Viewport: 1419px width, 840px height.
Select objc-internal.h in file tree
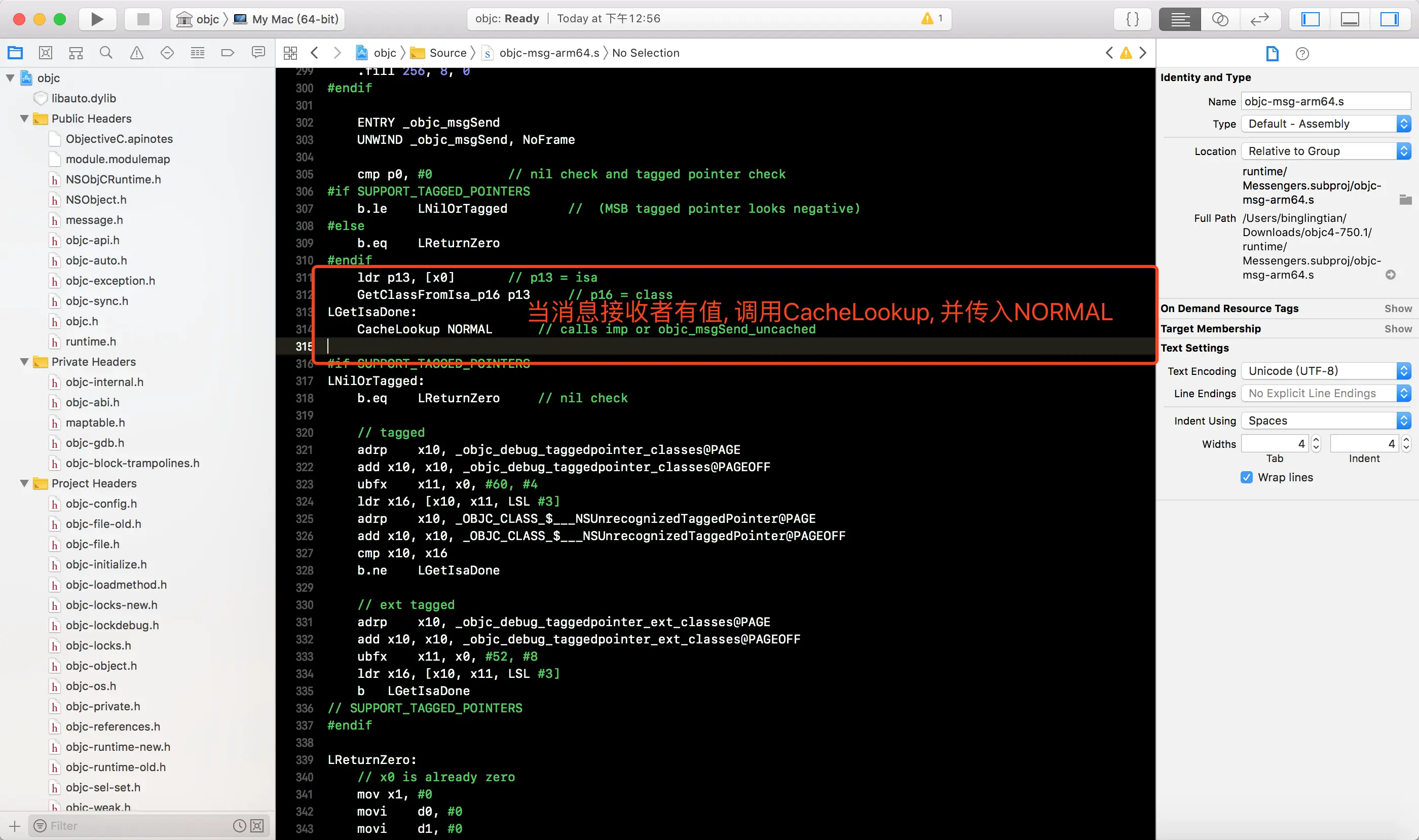click(104, 382)
